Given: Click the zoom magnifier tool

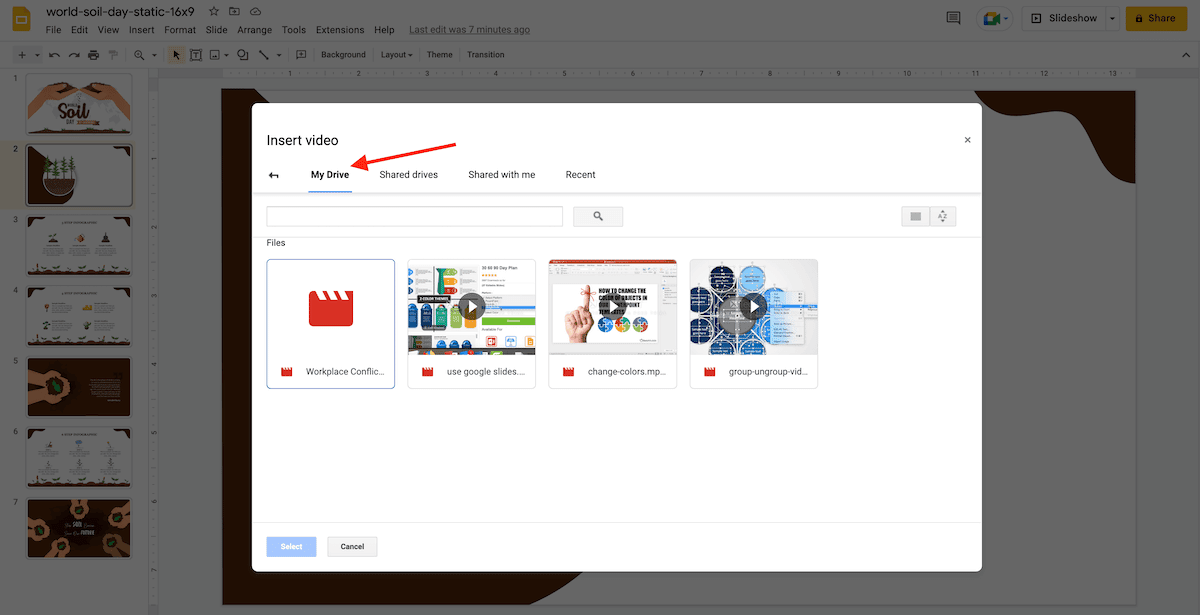Looking at the screenshot, I should [x=139, y=55].
